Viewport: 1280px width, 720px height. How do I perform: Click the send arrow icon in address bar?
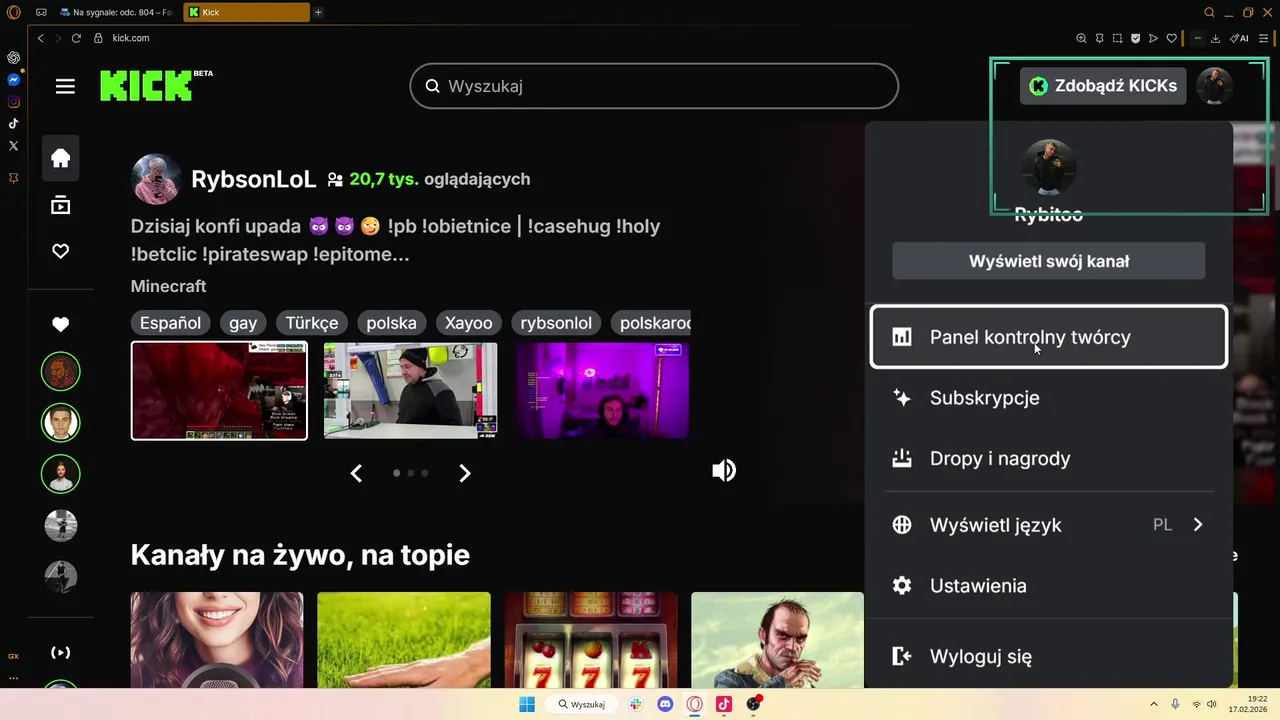coord(1153,38)
